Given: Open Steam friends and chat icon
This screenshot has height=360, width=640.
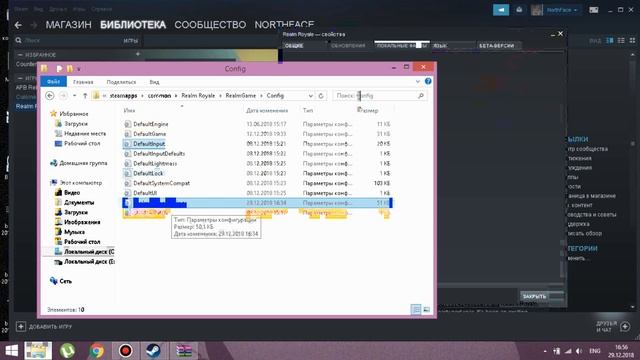Looking at the screenshot, I should [x=625, y=327].
